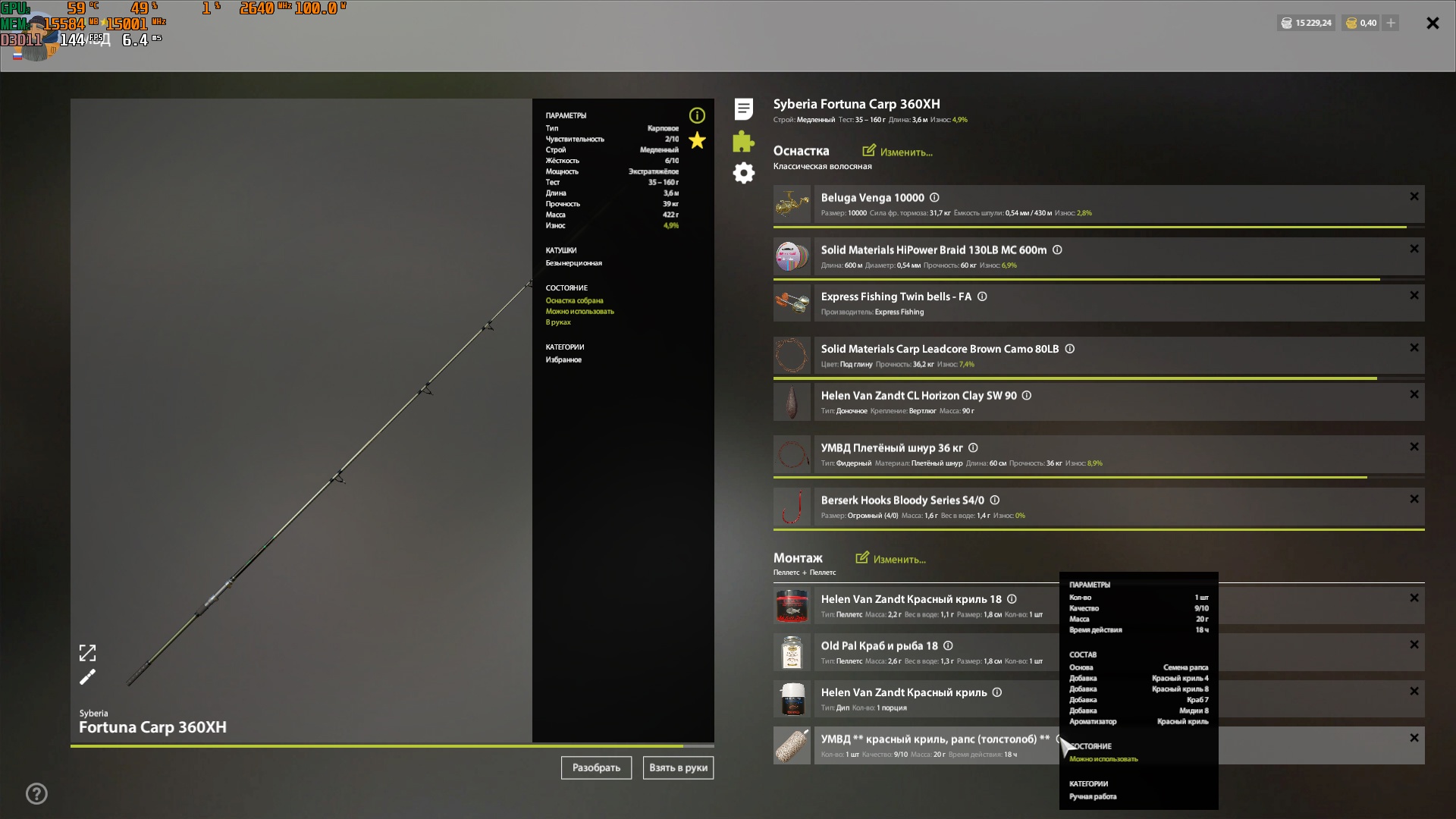Show info for Express Fishing Twin bells
Viewport: 1456px width, 819px height.
982,297
